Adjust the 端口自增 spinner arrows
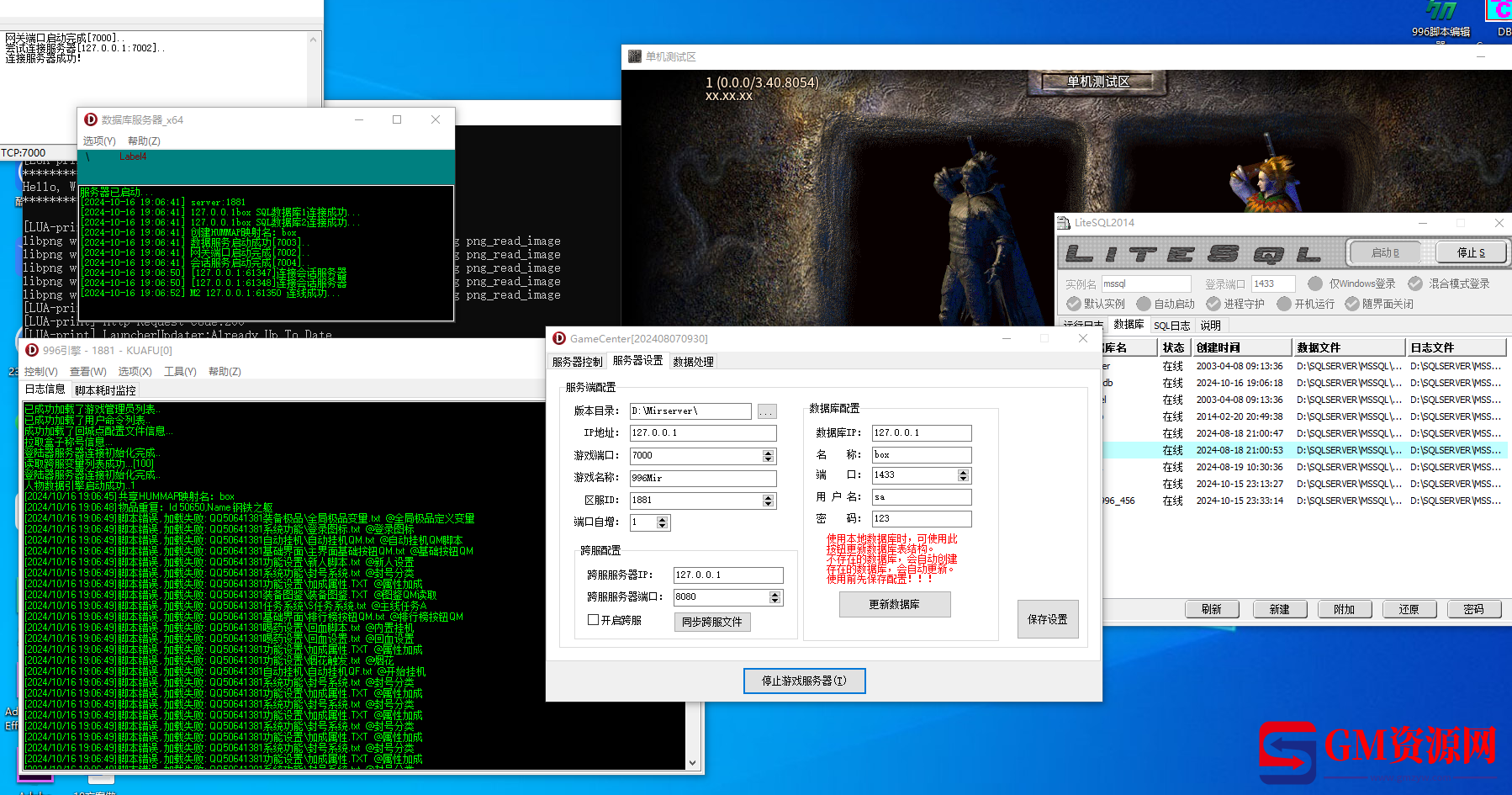This screenshot has height=795, width=1512. click(x=663, y=522)
